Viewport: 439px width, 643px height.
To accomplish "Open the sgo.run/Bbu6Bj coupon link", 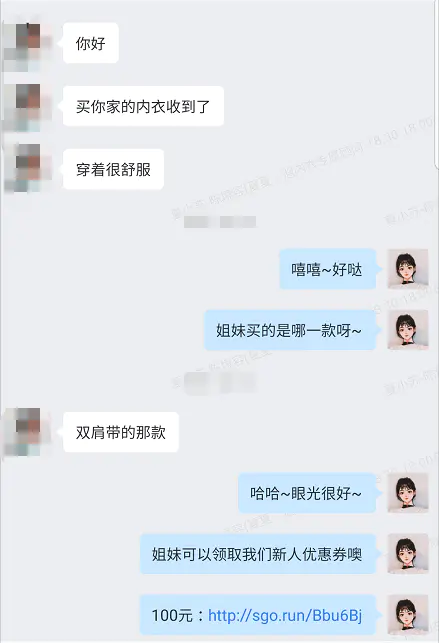I will [x=285, y=616].
